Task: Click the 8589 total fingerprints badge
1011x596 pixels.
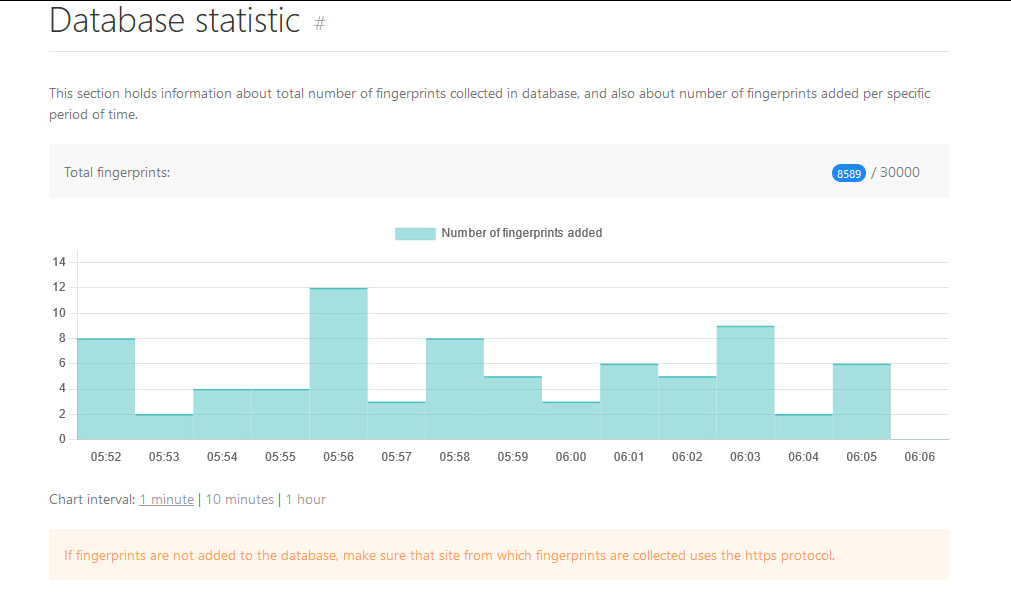Action: pyautogui.click(x=848, y=173)
